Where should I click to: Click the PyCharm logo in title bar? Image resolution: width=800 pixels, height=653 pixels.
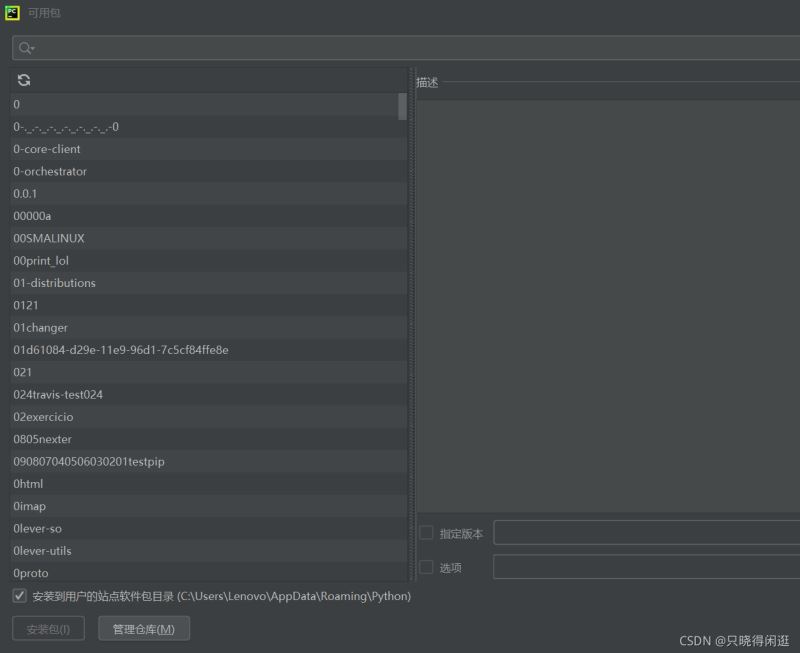[12, 13]
